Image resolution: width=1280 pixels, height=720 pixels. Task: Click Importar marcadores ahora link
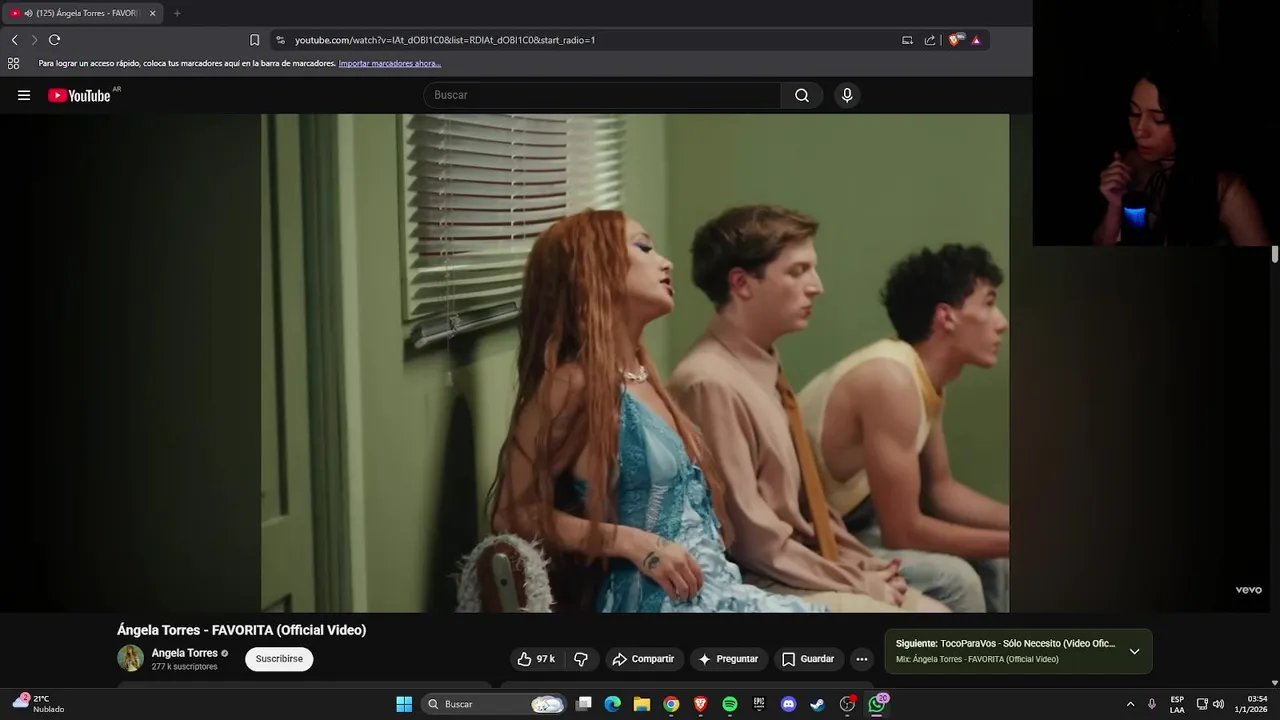tap(389, 63)
